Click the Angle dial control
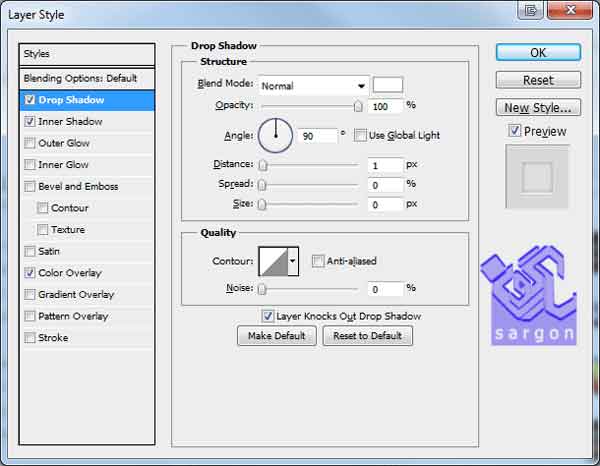The image size is (600, 466). point(276,135)
